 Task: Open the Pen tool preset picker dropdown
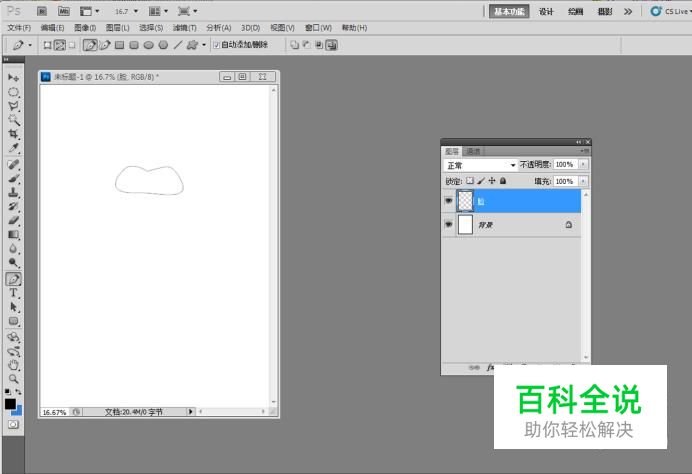click(30, 45)
